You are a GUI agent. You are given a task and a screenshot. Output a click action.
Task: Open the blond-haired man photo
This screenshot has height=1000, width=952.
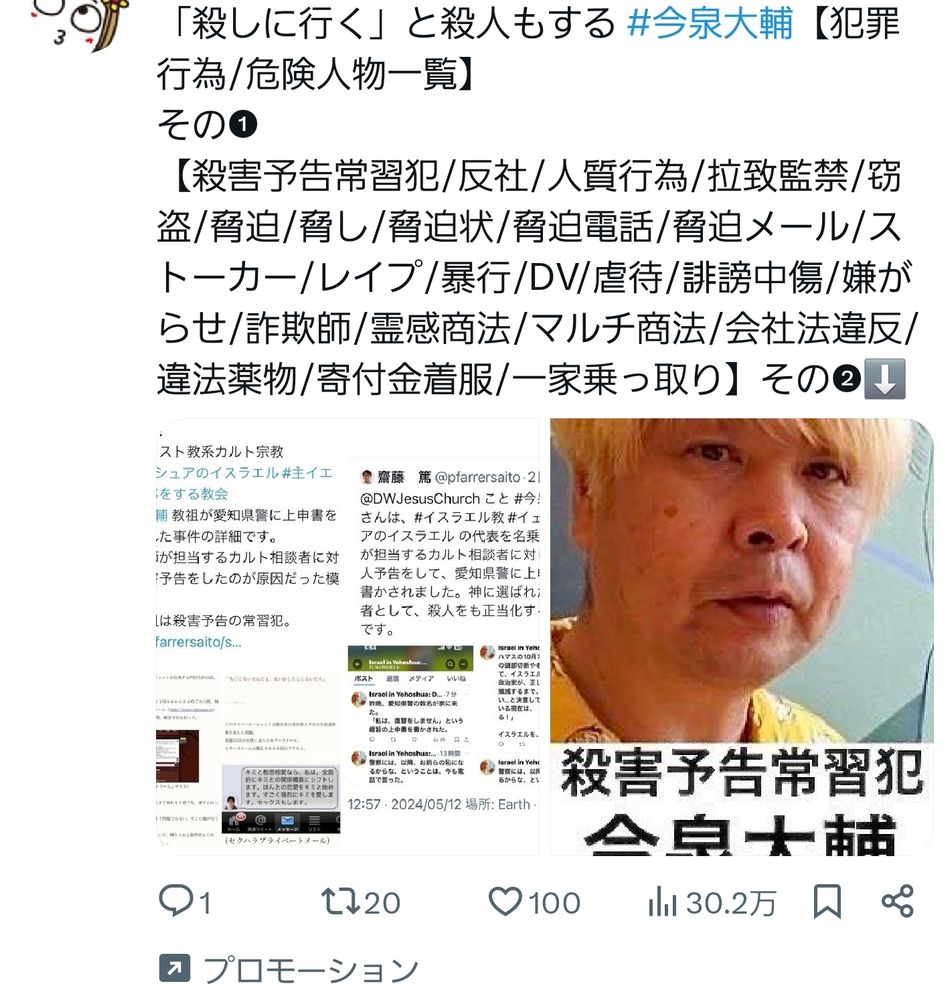742,636
